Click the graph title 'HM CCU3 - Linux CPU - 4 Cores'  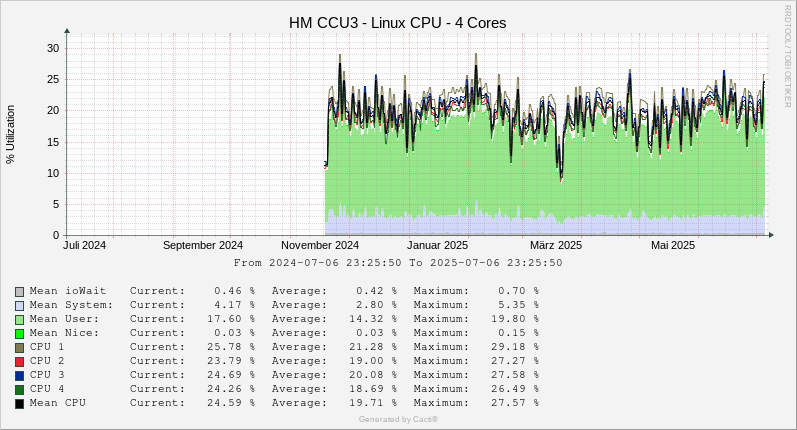397,23
